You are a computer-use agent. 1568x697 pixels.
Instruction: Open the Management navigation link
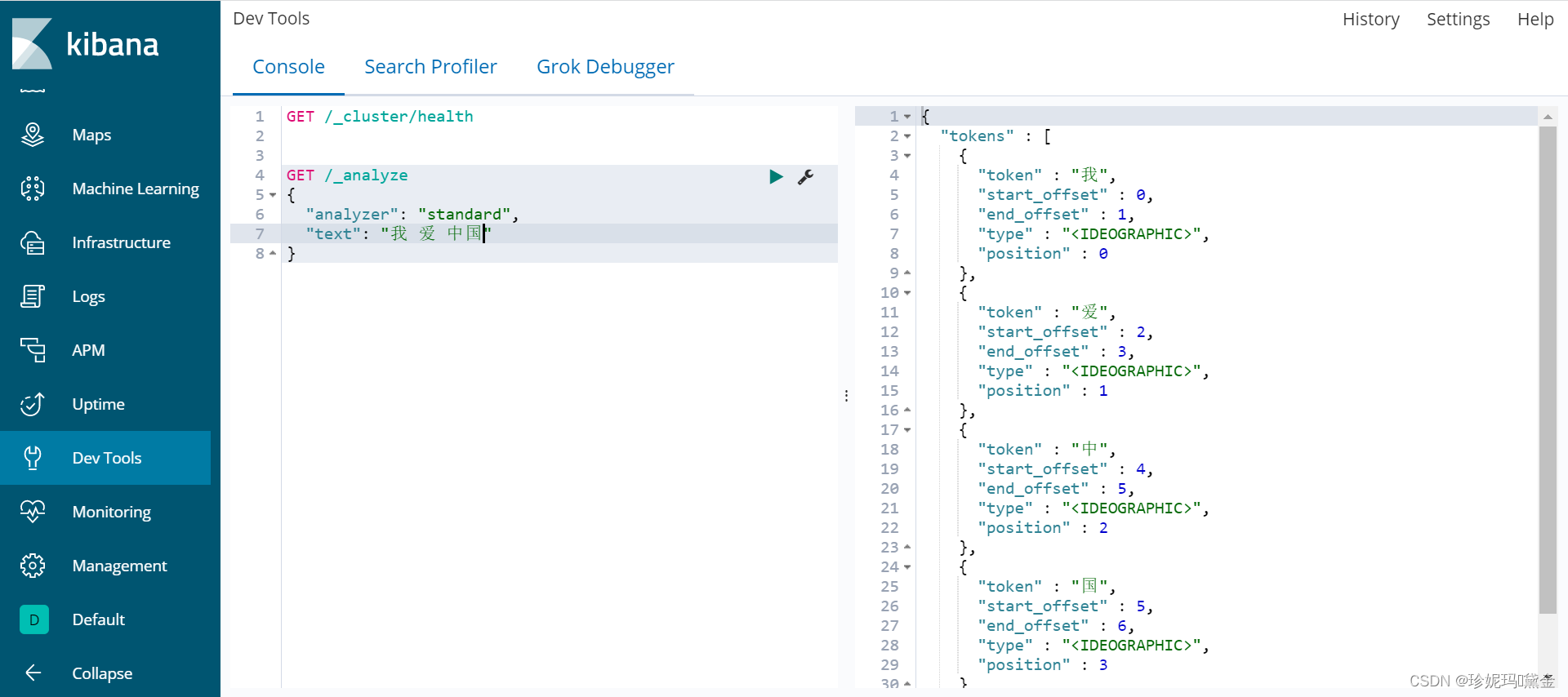tap(119, 566)
